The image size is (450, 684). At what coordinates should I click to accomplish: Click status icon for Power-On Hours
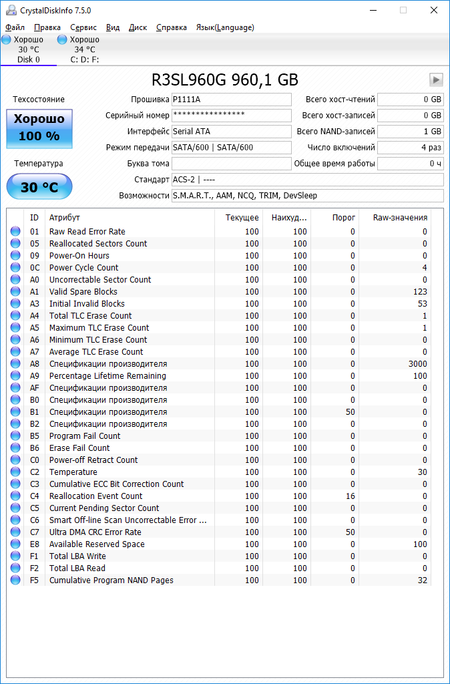coord(16,256)
